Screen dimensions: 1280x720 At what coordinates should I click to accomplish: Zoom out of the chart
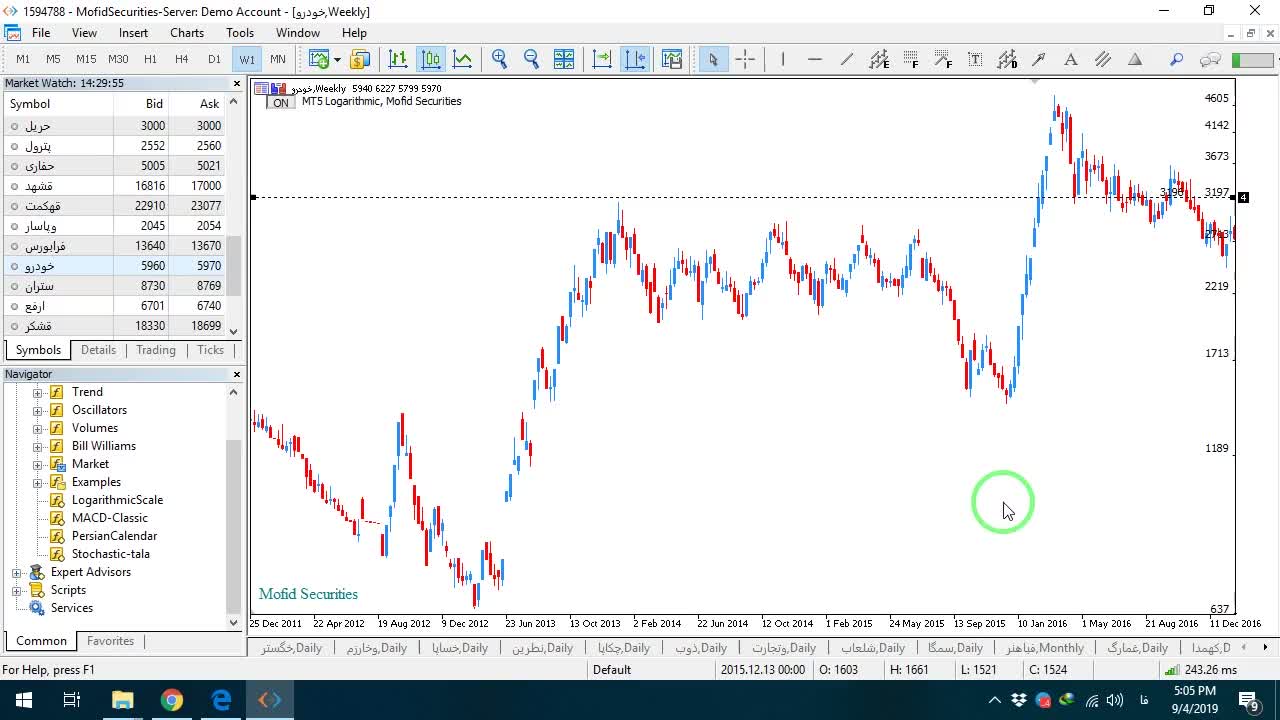[532, 59]
